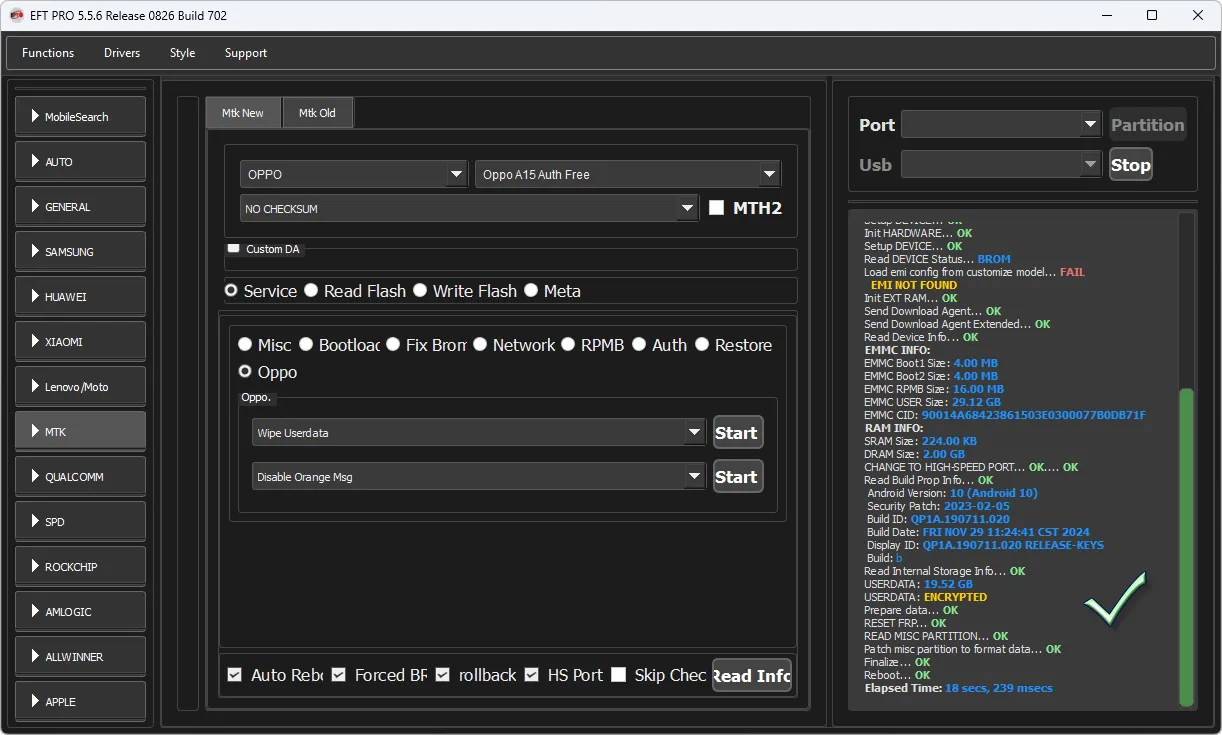
Task: Start the Disable Orange Msg operation
Action: click(x=737, y=477)
